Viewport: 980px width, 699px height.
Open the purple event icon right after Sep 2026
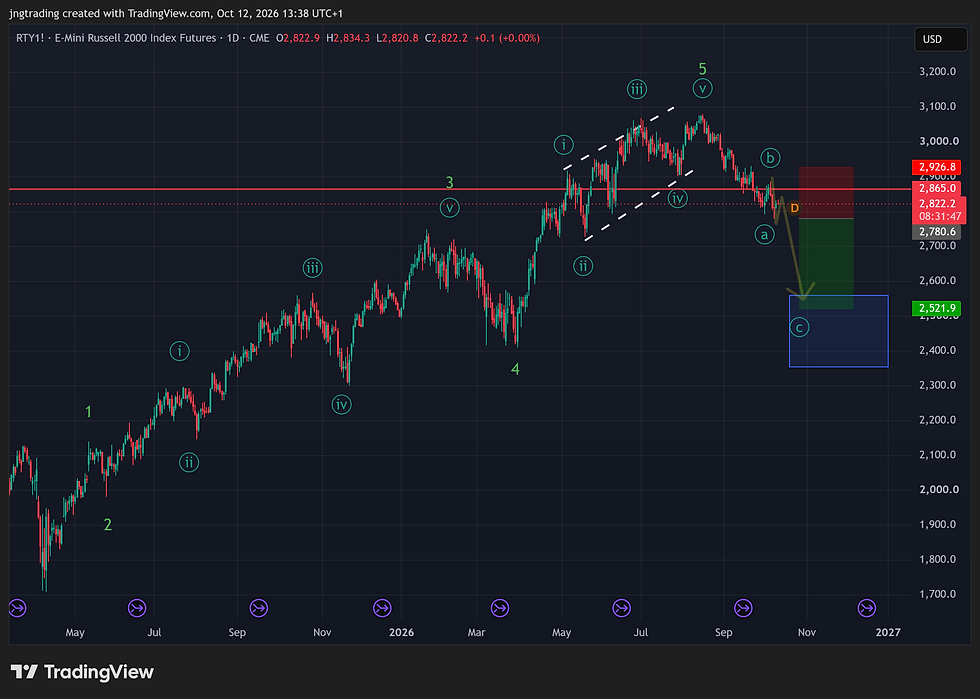743,607
